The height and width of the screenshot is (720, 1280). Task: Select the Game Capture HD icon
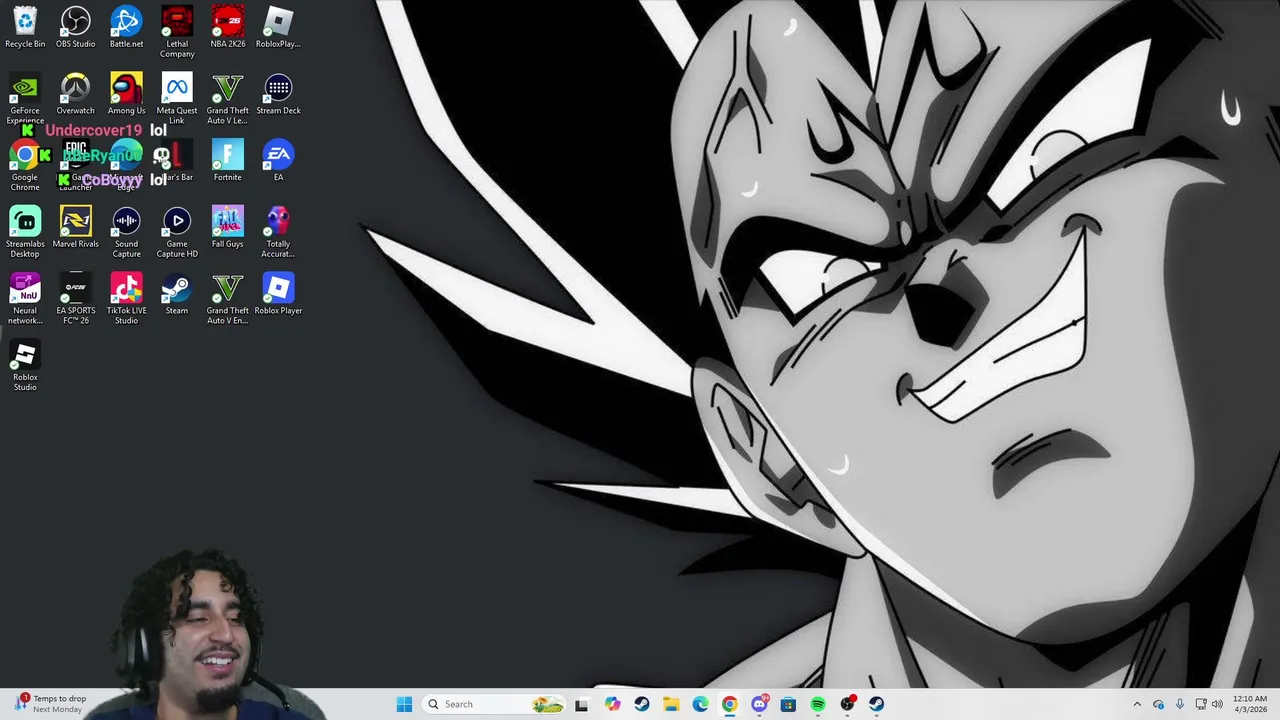[177, 232]
